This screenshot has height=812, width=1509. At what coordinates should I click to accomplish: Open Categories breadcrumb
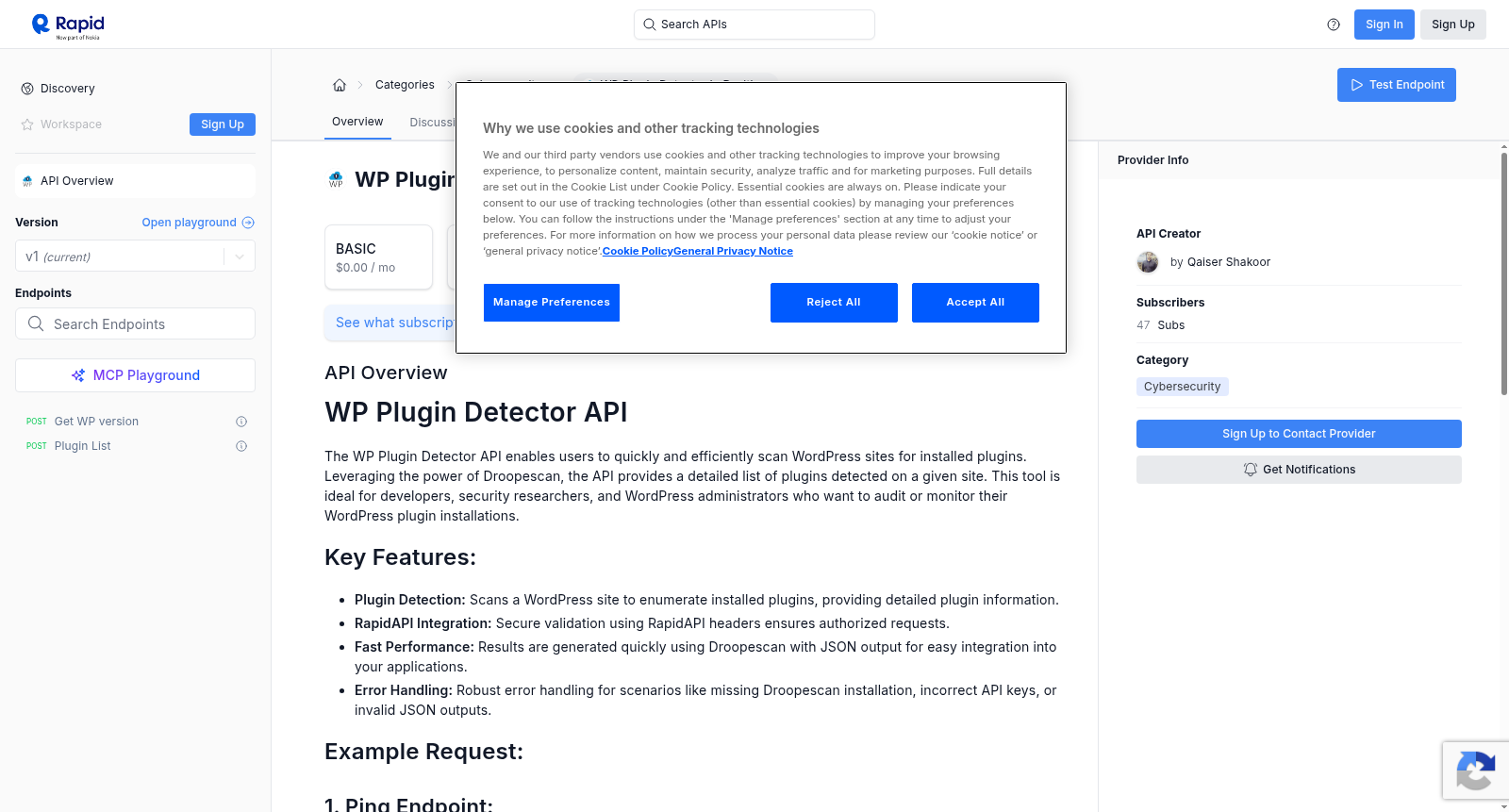click(x=405, y=85)
